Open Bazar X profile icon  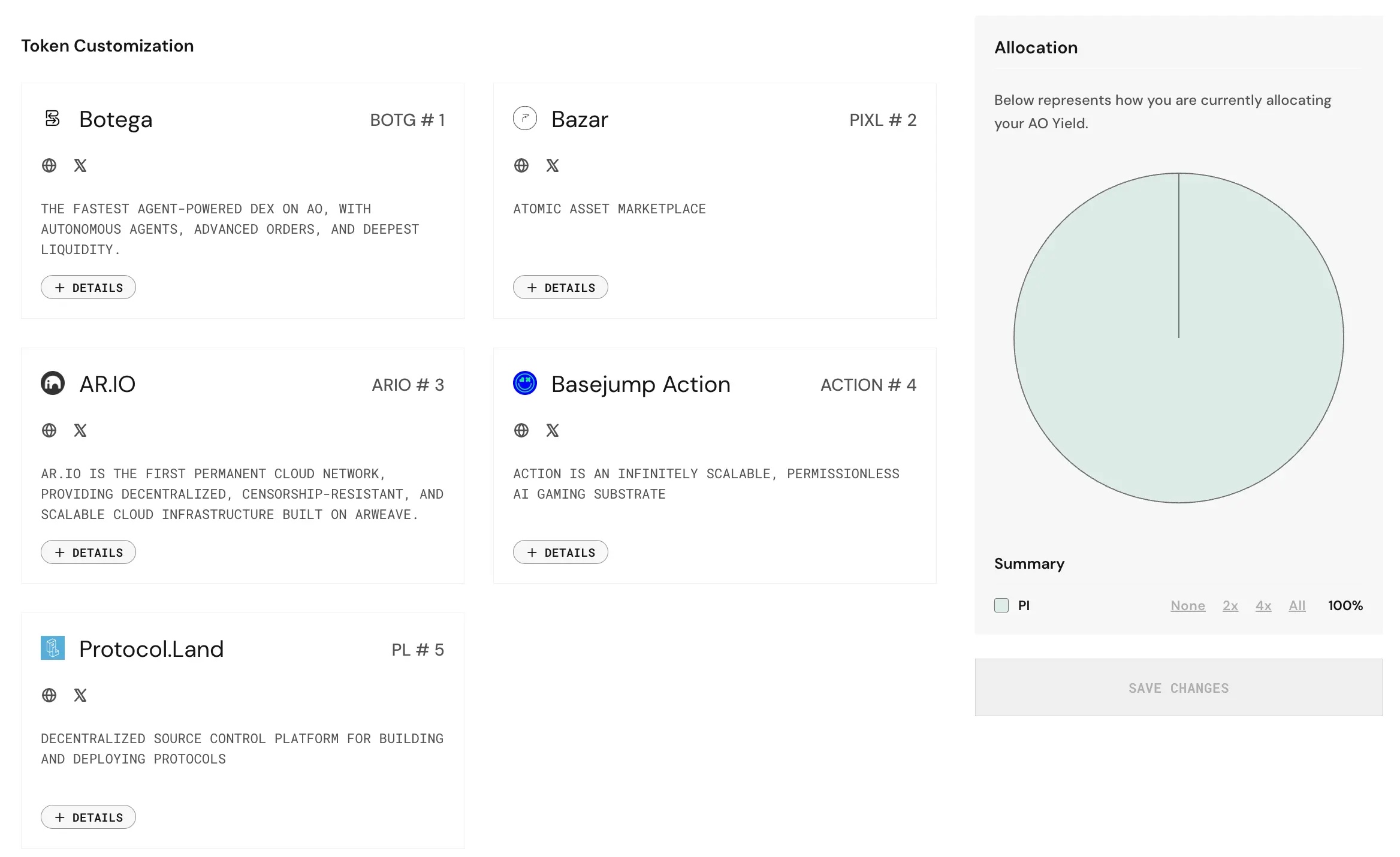[553, 165]
